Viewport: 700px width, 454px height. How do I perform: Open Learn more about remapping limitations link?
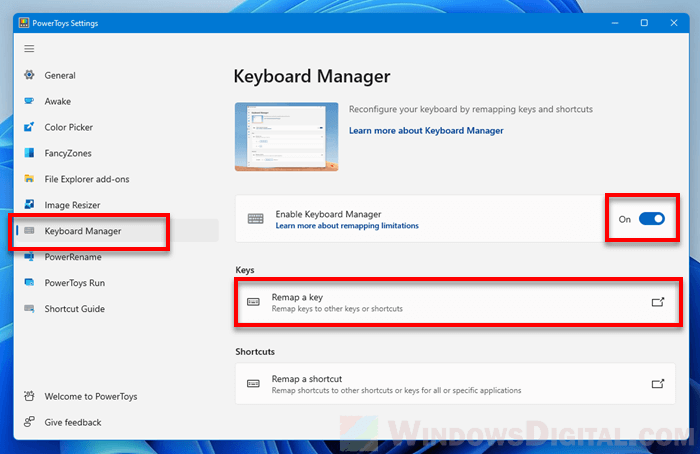coord(347,226)
